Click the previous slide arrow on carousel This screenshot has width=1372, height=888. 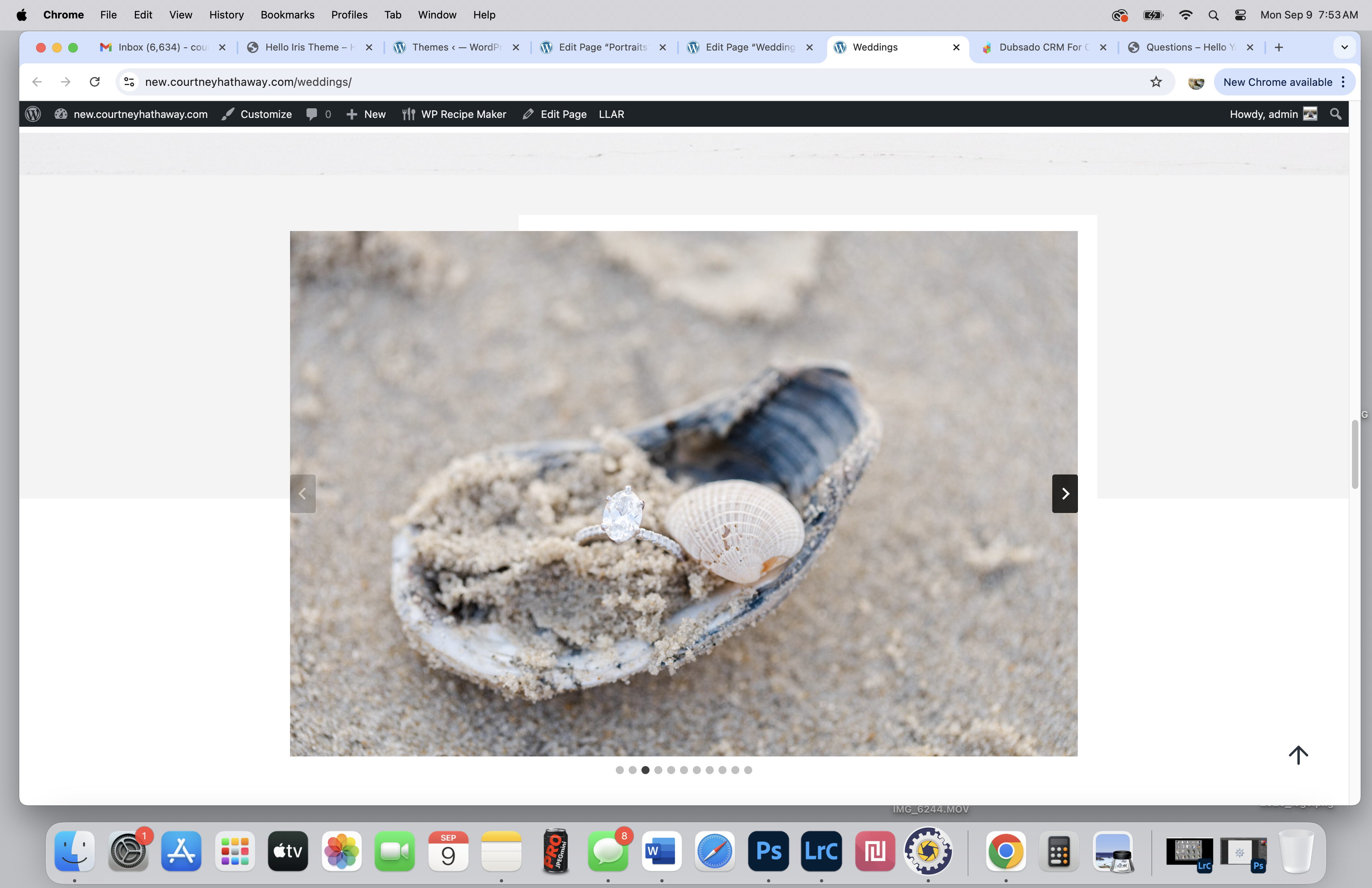302,493
